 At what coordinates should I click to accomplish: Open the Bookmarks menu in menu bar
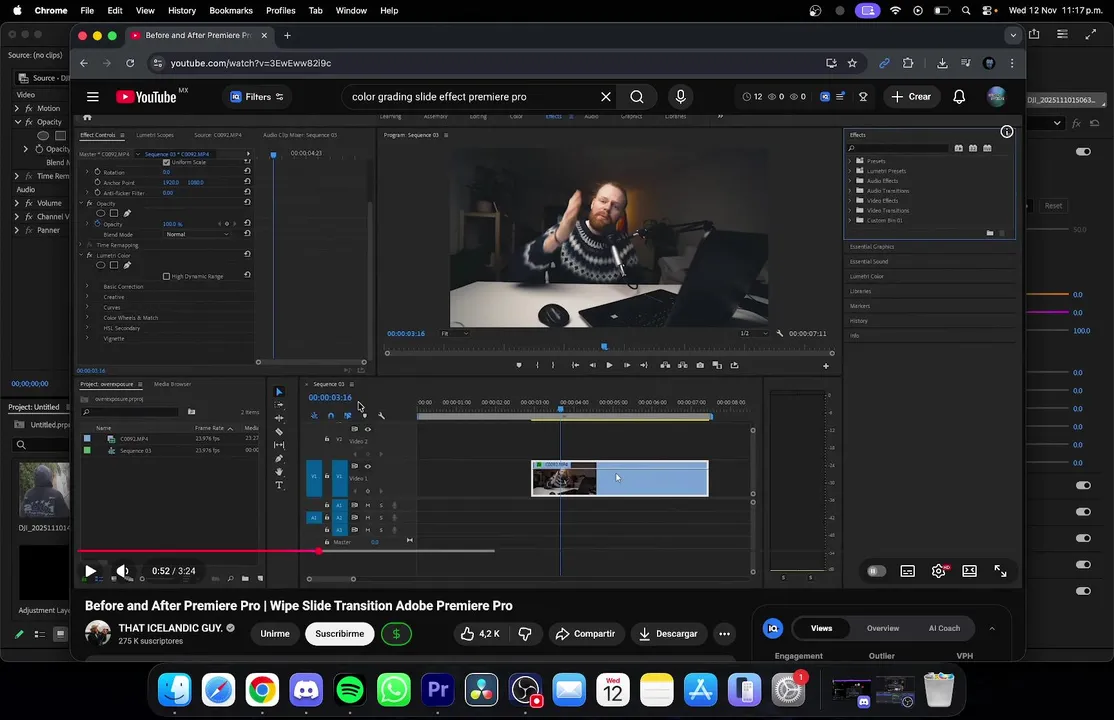[x=231, y=11]
